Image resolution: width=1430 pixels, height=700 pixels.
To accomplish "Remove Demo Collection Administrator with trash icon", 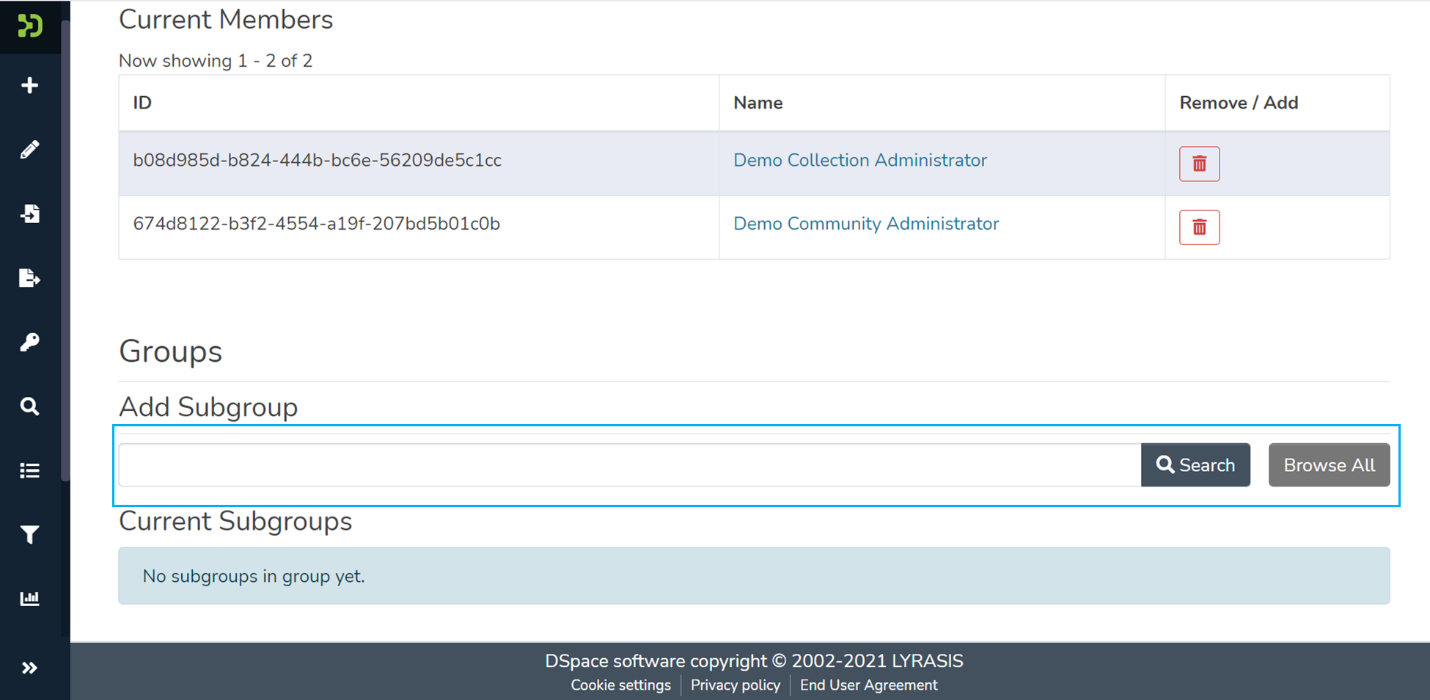I will pyautogui.click(x=1198, y=163).
